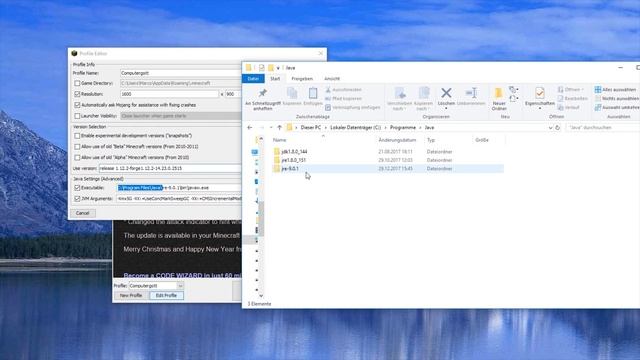Screen dimensions: 640x360
Task: Click Explorer forward arrow
Action: [262, 128]
